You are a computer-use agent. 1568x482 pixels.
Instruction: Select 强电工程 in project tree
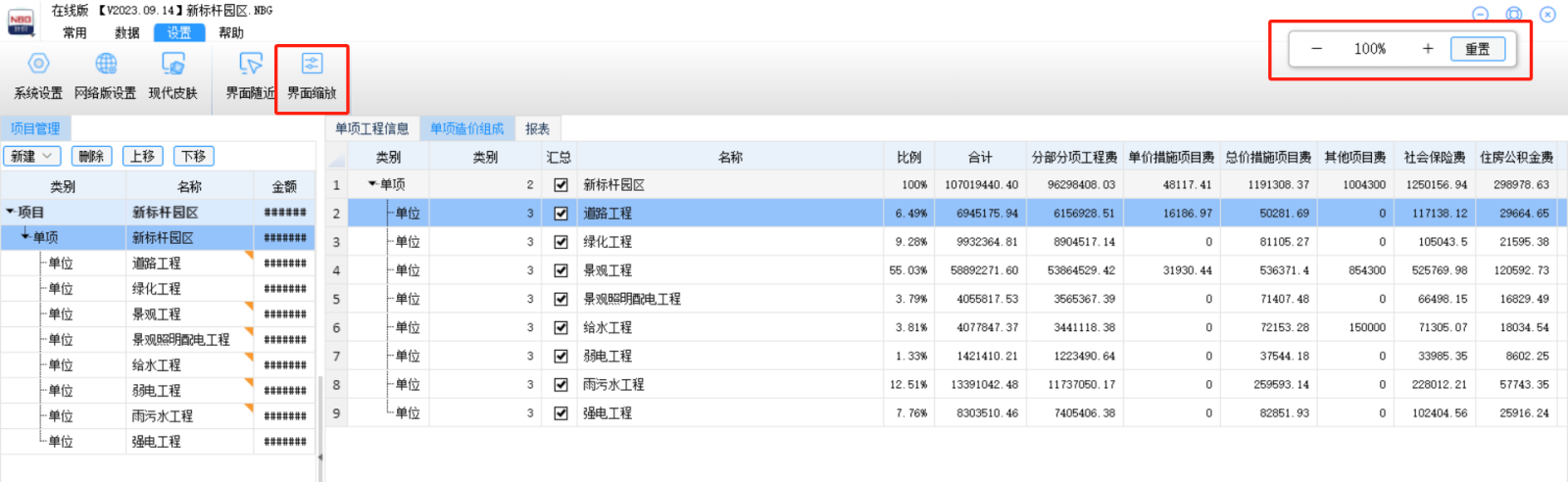click(157, 442)
